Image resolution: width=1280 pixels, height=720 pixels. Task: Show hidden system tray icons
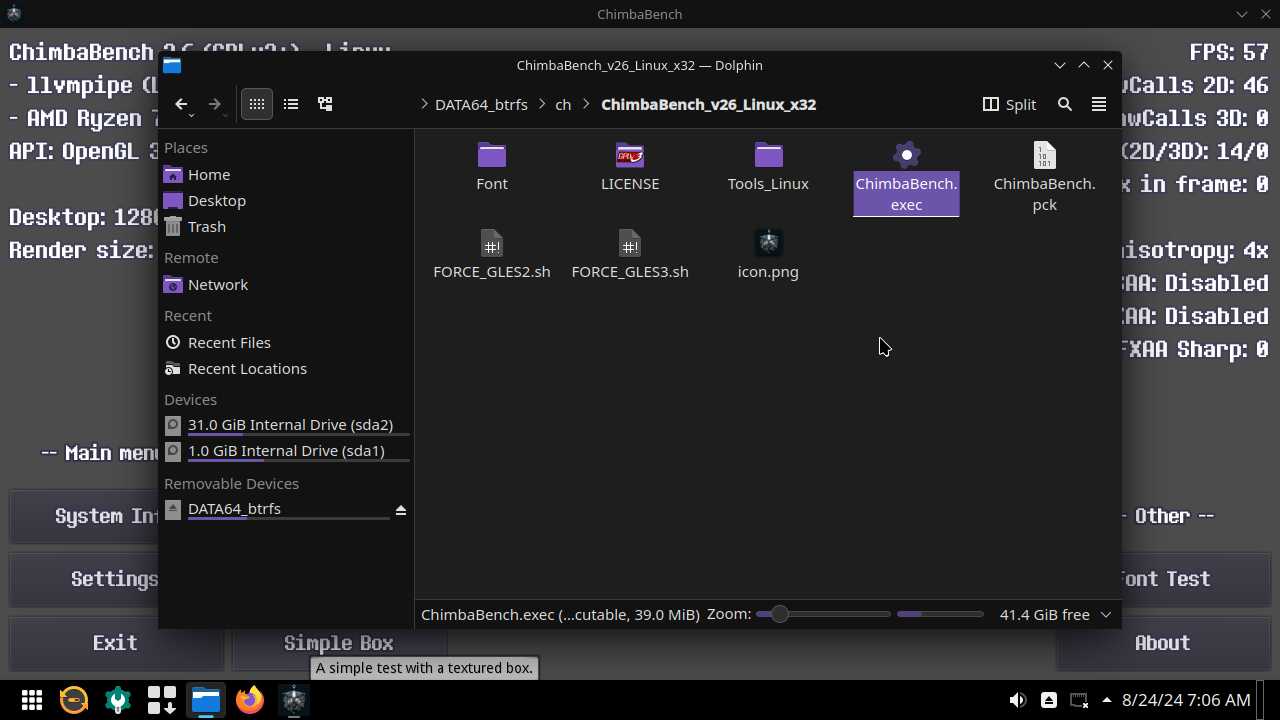(1106, 700)
